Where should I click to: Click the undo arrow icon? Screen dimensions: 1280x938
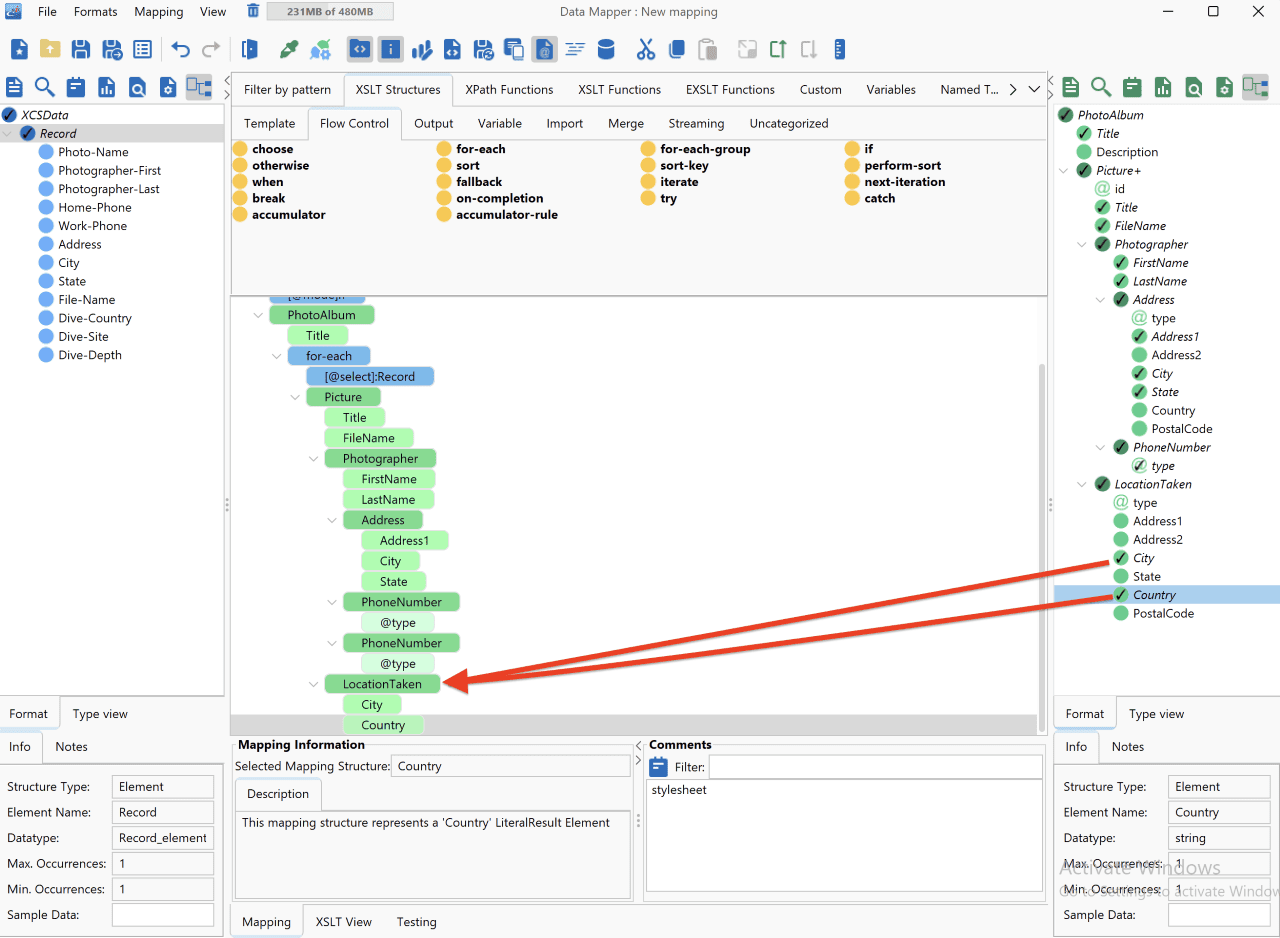181,49
